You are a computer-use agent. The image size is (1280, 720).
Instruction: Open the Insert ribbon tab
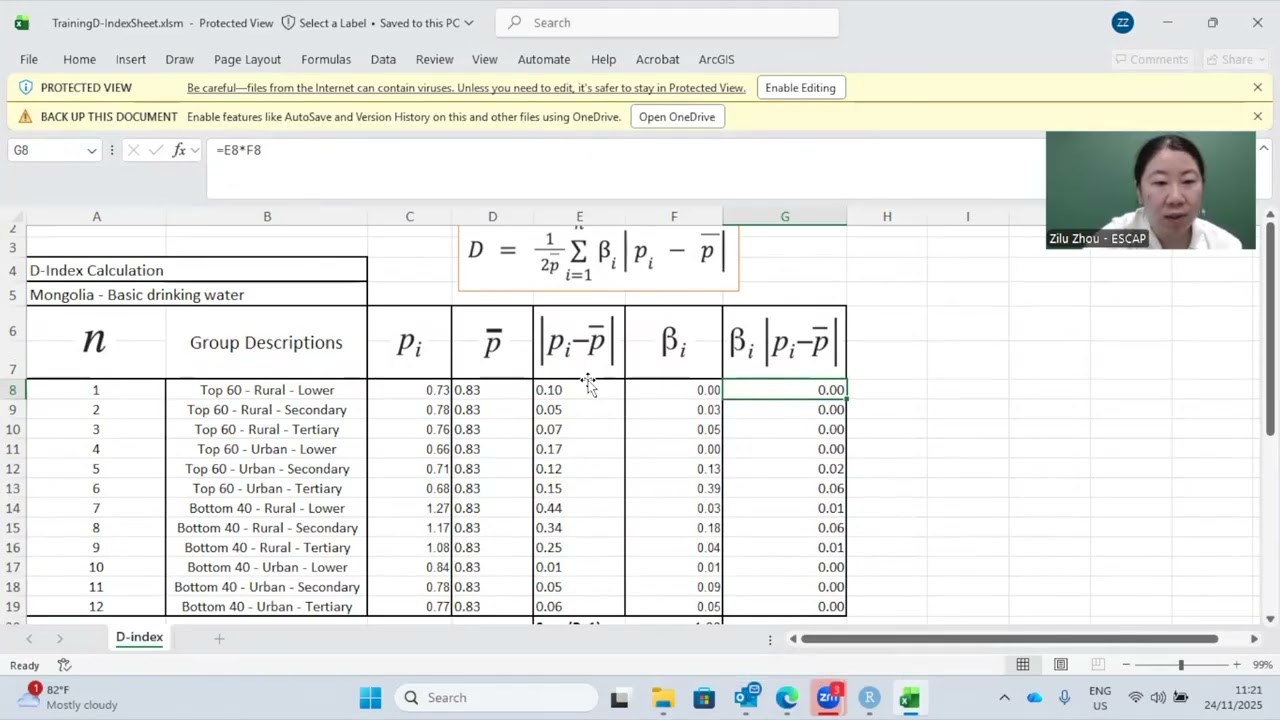point(131,60)
